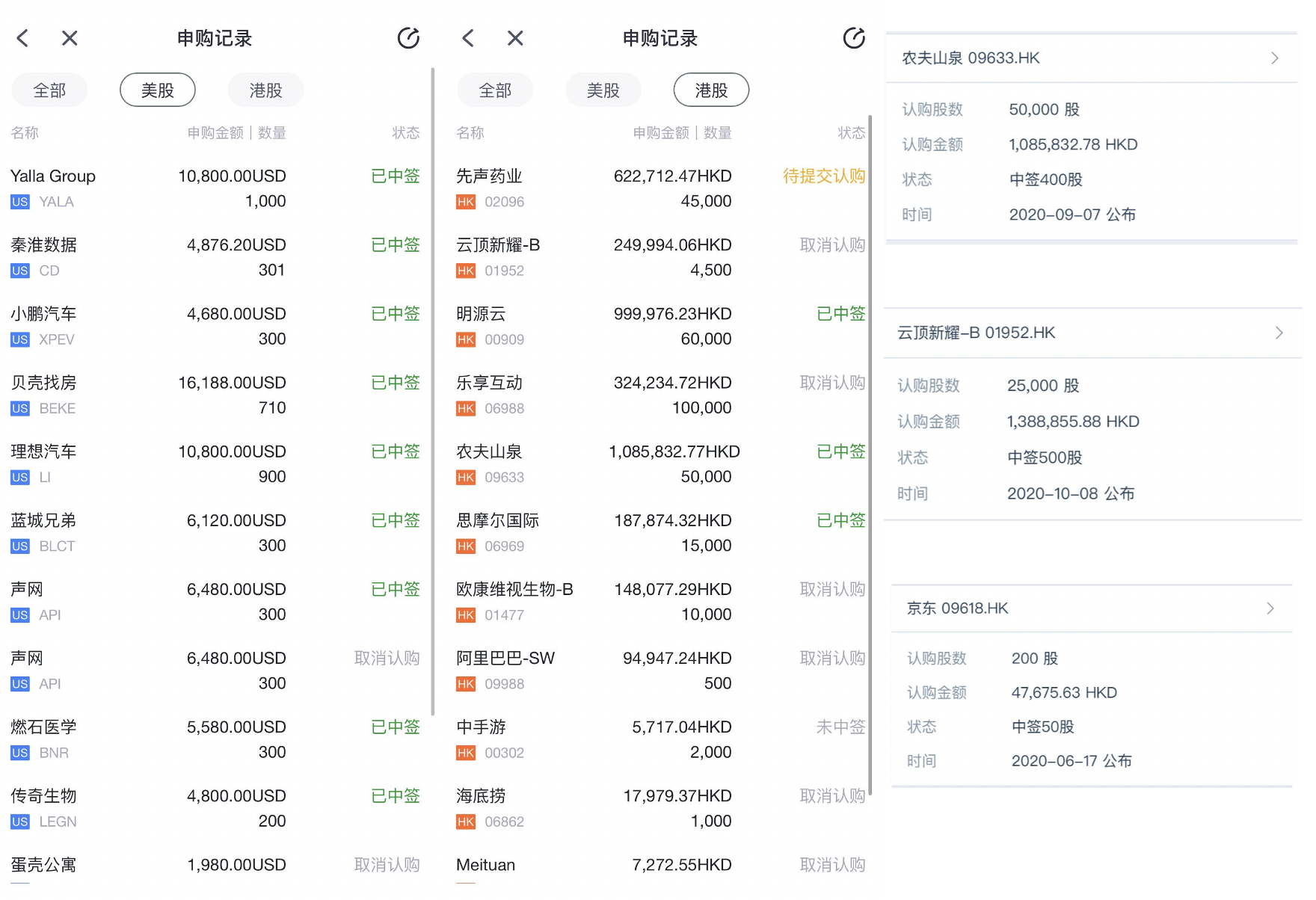The height and width of the screenshot is (900, 1316).
Task: Click the 2020-06-17 公布 date in 京东 card
Action: coord(1071,761)
